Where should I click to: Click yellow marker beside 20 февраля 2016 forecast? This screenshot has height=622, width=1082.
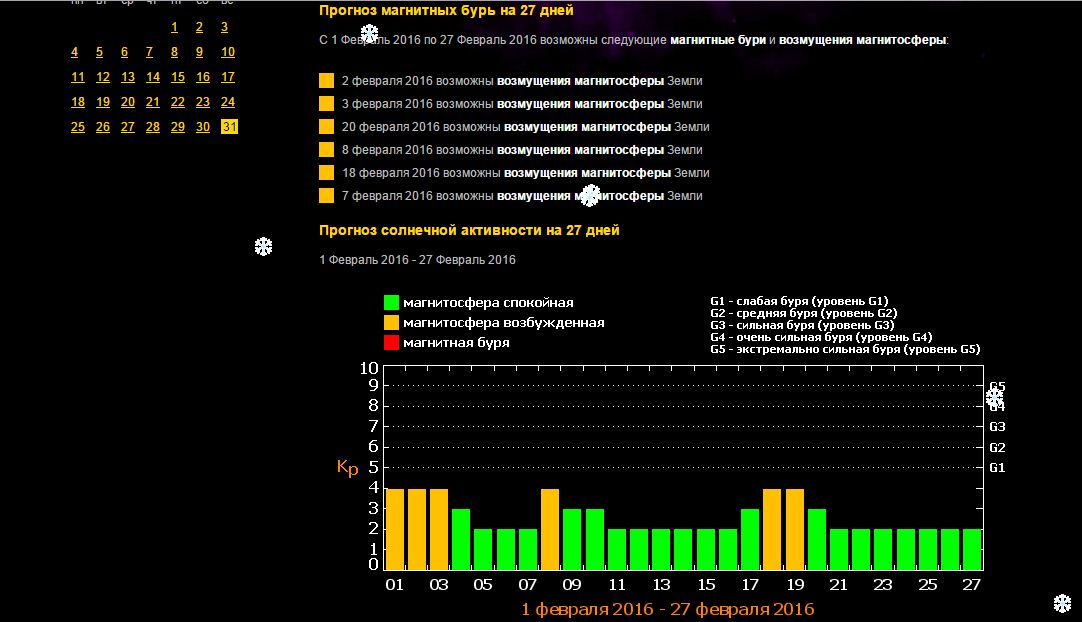[x=326, y=126]
